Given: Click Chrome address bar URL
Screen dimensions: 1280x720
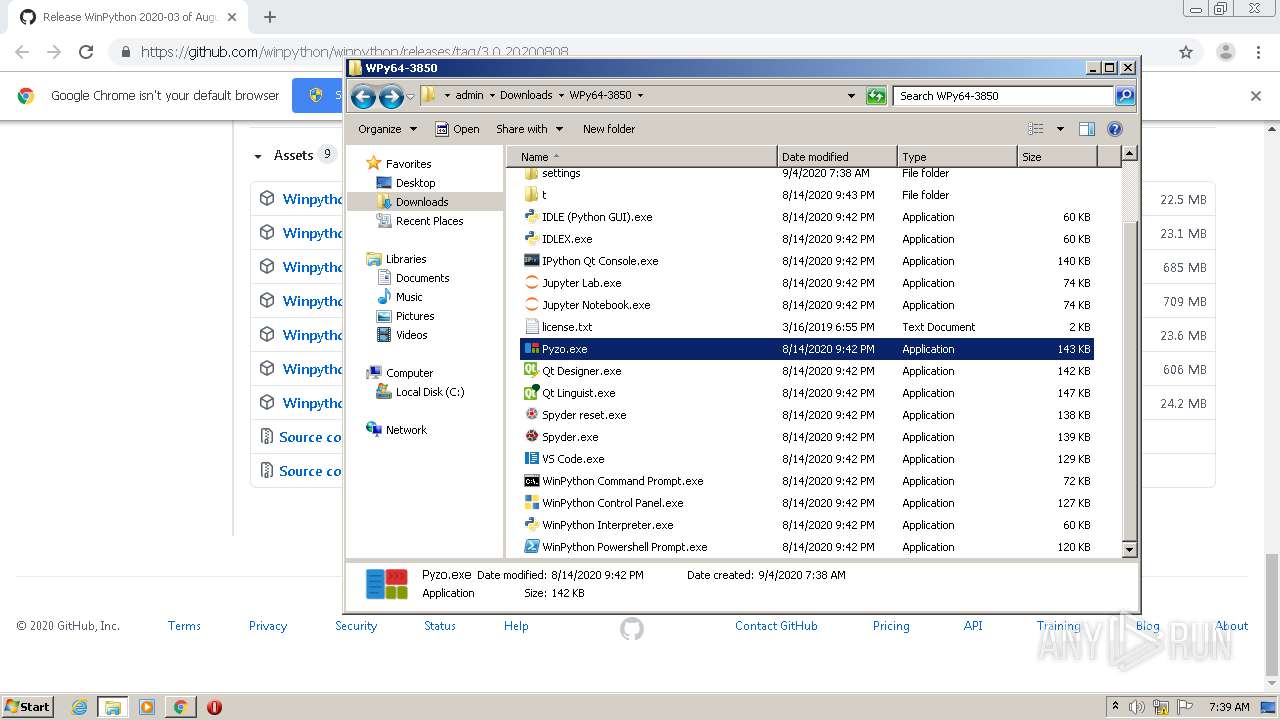Looking at the screenshot, I should click(x=354, y=52).
